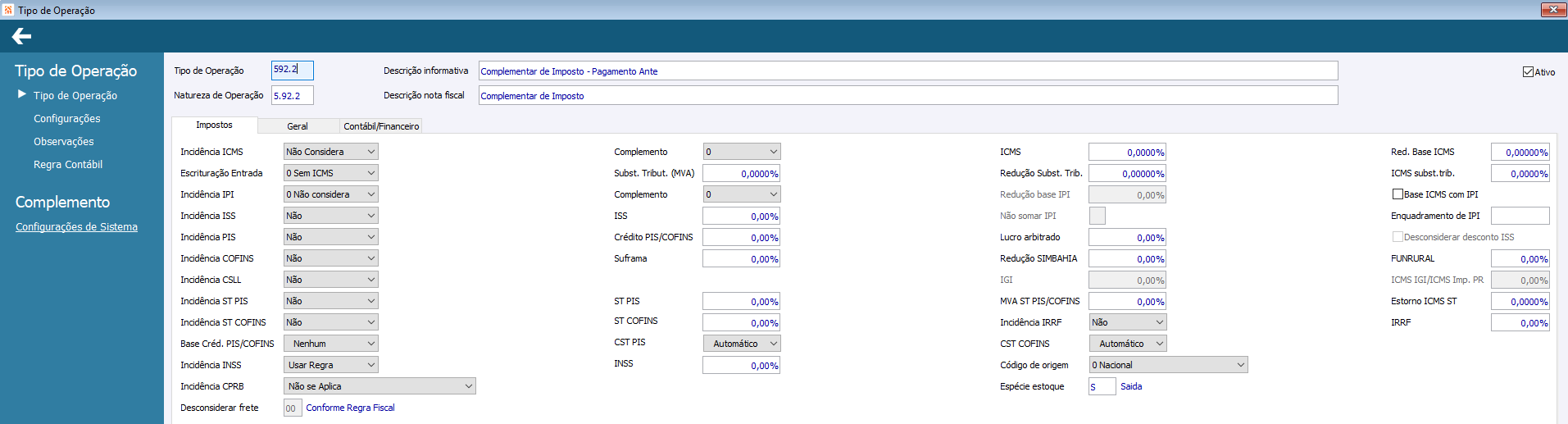
Task: Click the Descrição informativa field
Action: point(908,71)
